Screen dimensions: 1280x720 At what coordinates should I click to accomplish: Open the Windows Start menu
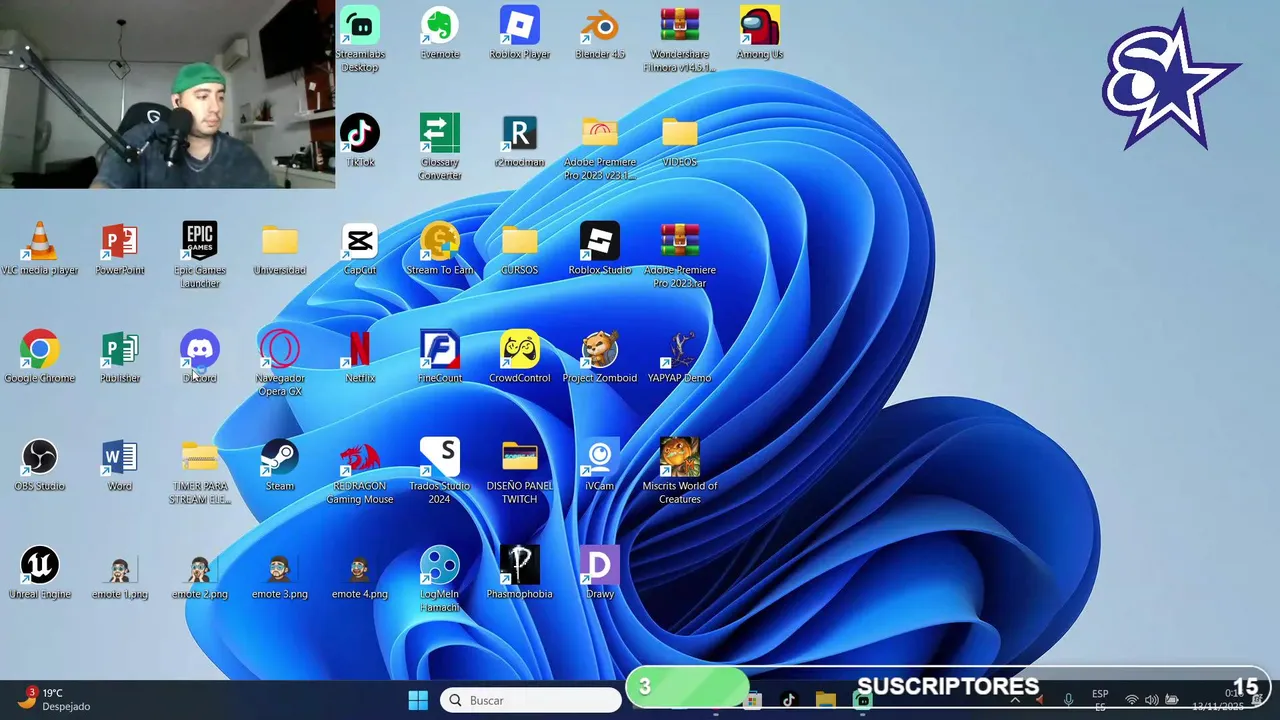point(418,700)
